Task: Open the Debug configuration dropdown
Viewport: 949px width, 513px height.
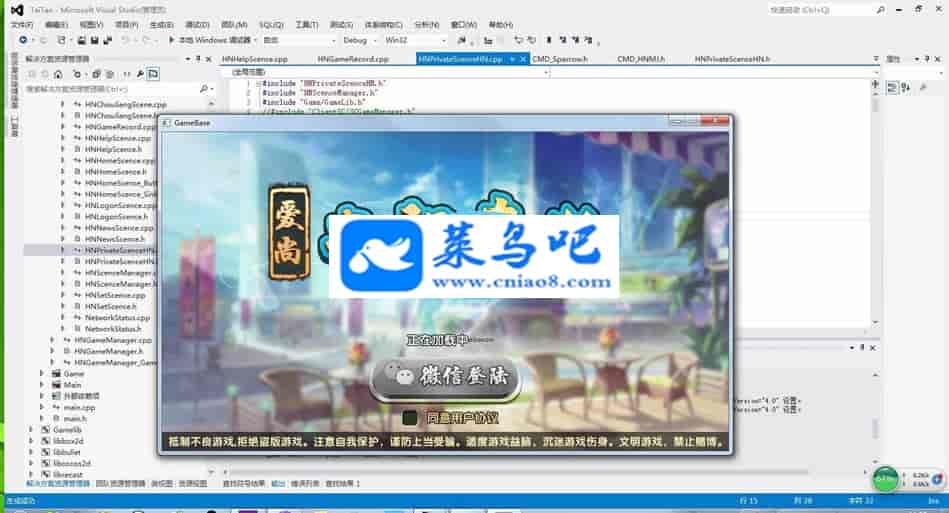Action: (358, 40)
